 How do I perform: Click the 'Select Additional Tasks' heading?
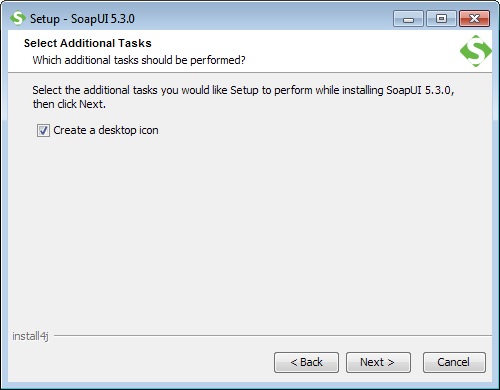pos(88,43)
